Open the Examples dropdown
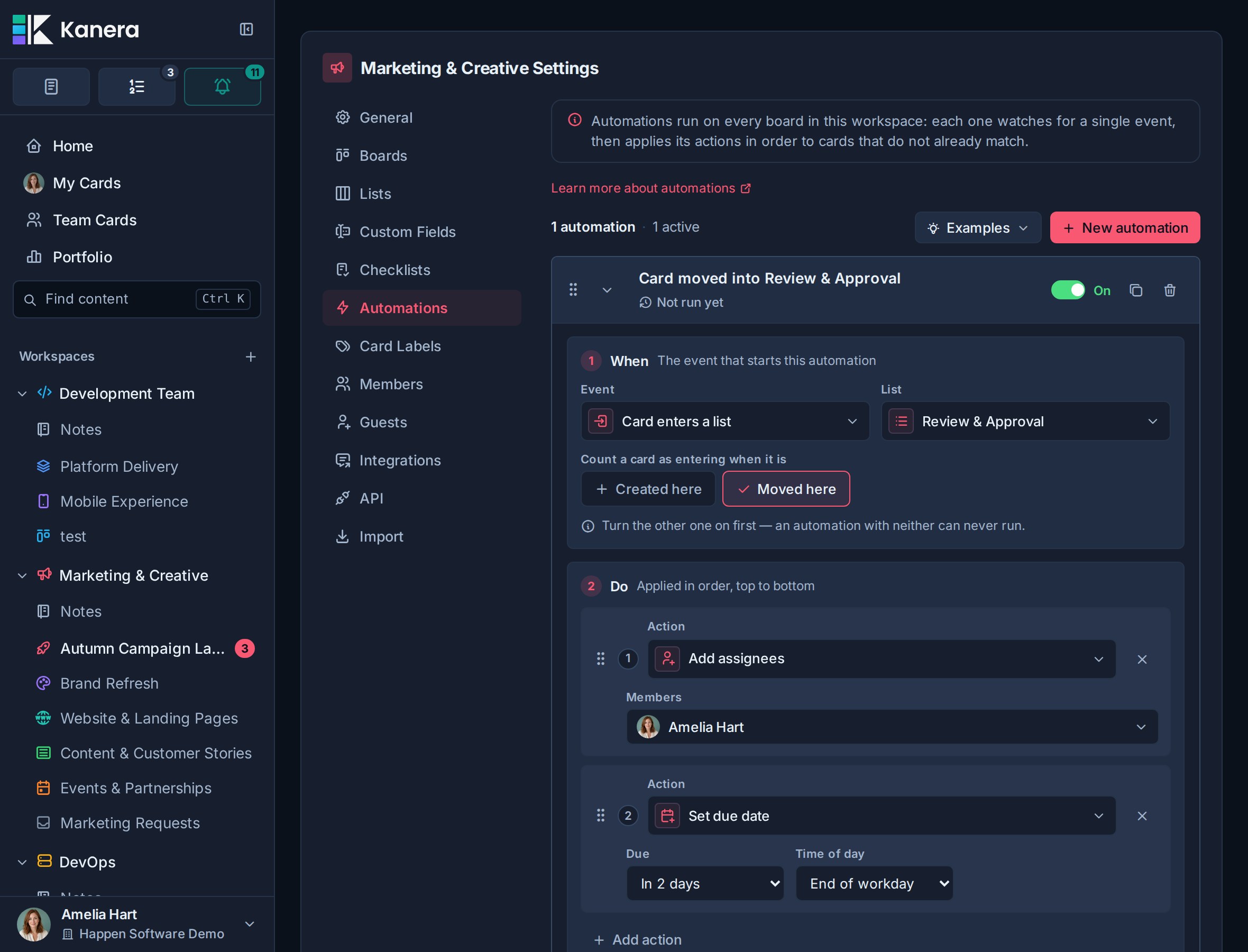 click(978, 228)
